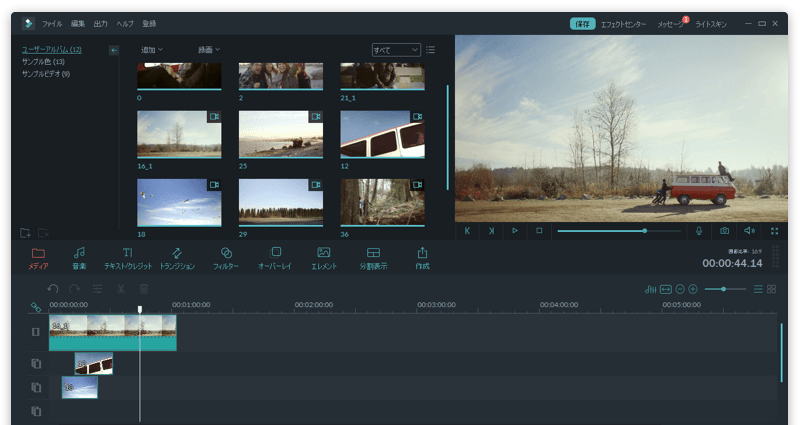The width and height of the screenshot is (800, 425).
Task: Expand the 追加 (Add) dropdown
Action: coord(151,49)
